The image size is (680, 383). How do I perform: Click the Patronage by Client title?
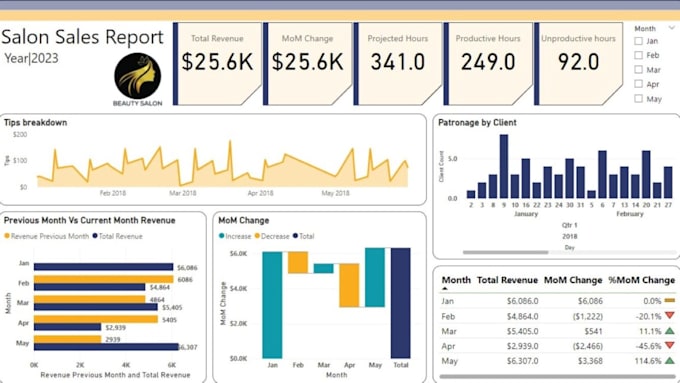pyautogui.click(x=477, y=122)
